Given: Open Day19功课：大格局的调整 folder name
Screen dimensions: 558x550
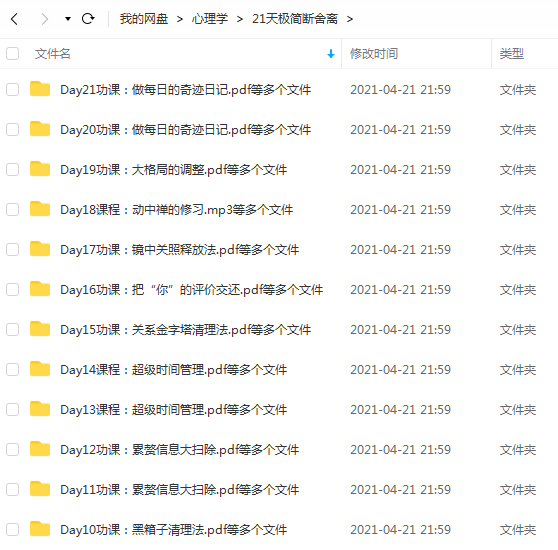Looking at the screenshot, I should point(174,170).
